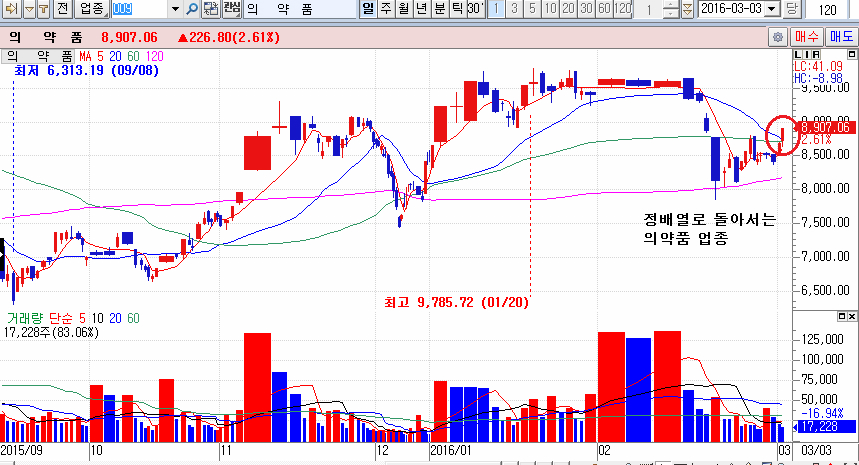859x465 pixels.
Task: Click the 120 count input field
Action: tap(827, 9)
